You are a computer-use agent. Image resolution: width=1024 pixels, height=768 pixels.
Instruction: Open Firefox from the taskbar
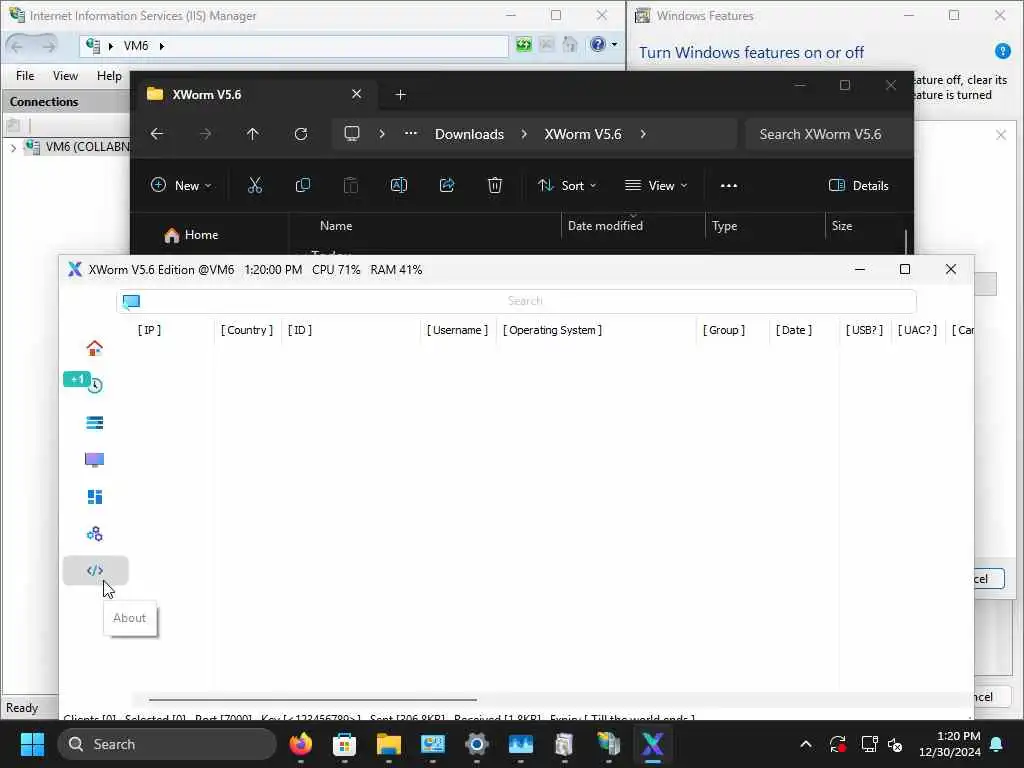(x=300, y=744)
